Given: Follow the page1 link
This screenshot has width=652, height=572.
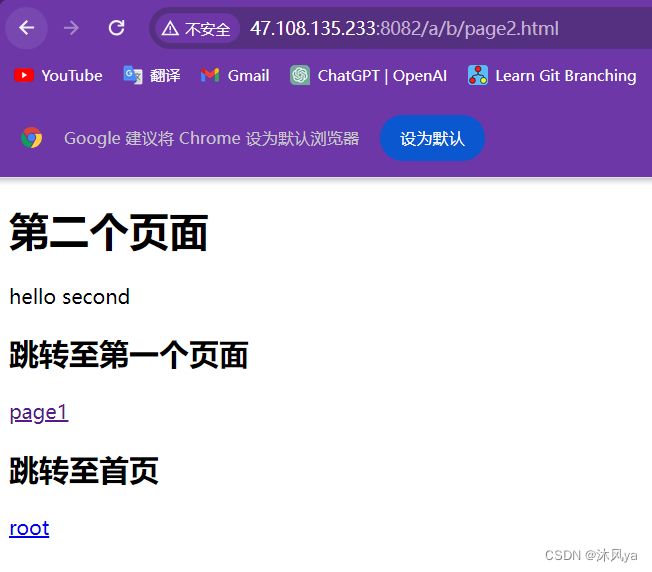Looking at the screenshot, I should [39, 412].
